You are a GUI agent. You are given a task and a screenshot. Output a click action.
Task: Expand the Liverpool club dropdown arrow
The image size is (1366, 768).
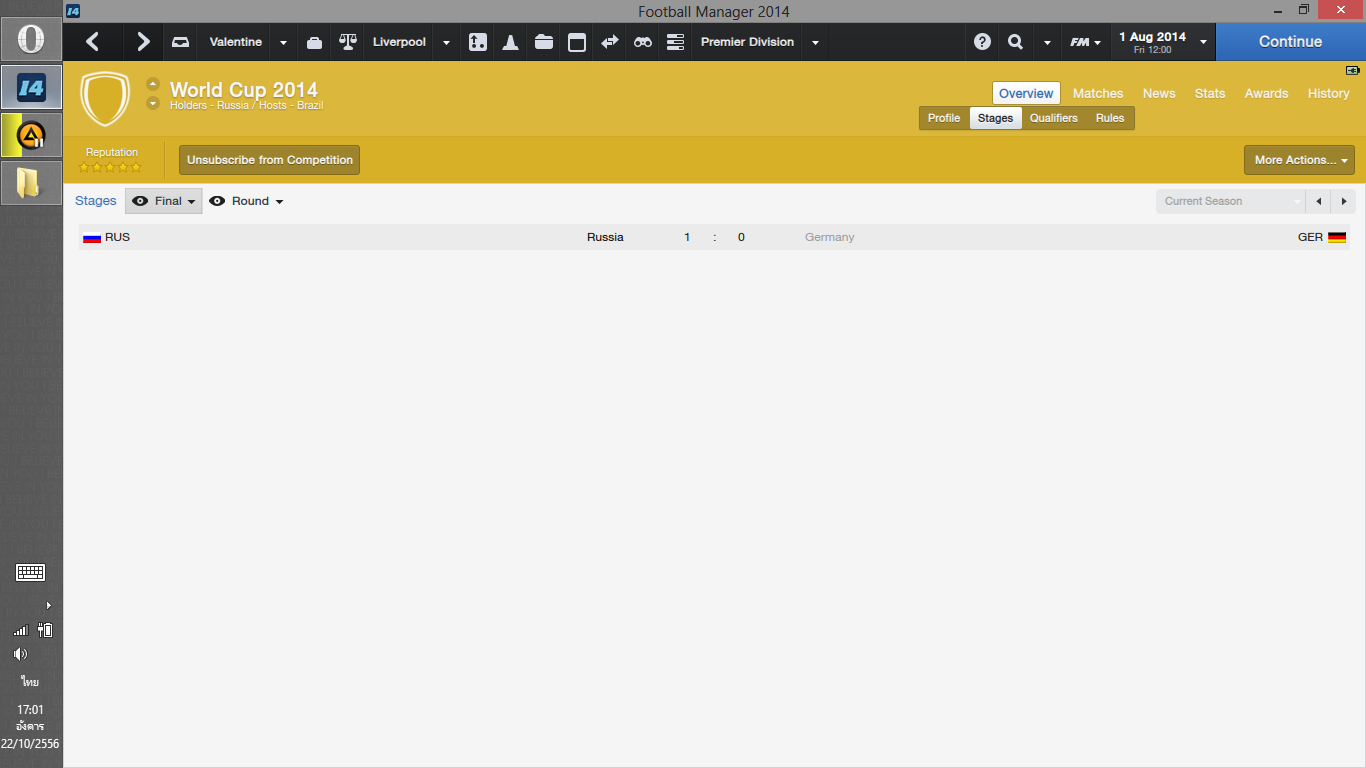coord(446,43)
